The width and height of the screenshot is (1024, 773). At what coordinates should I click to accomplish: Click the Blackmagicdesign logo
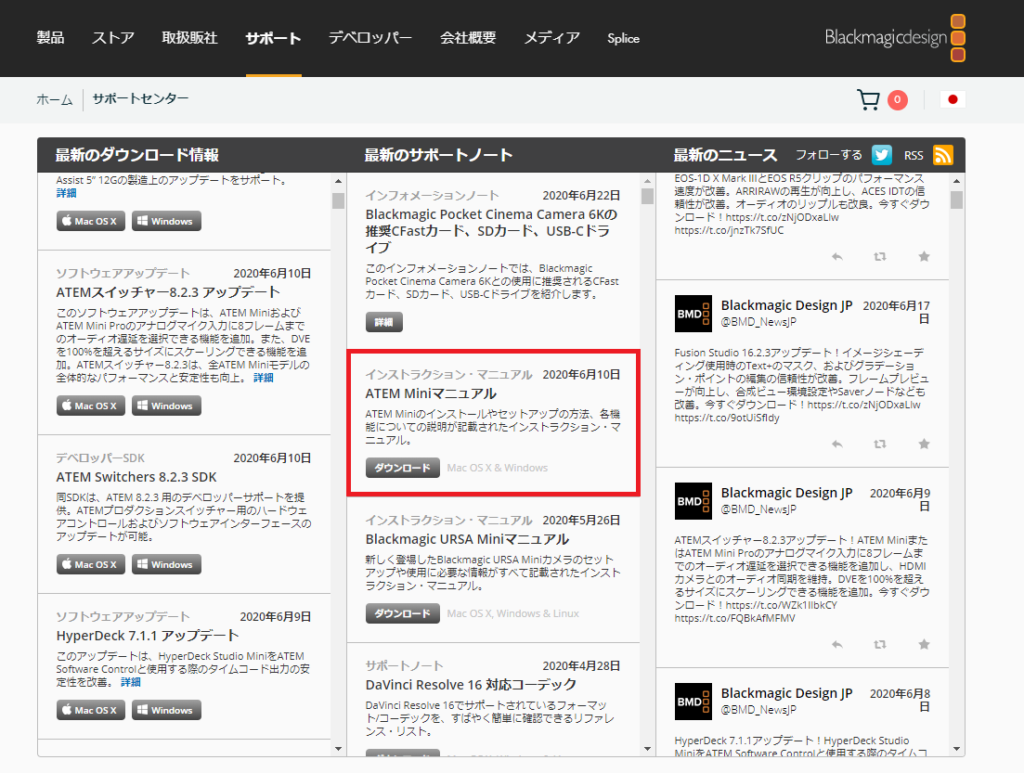[x=895, y=38]
